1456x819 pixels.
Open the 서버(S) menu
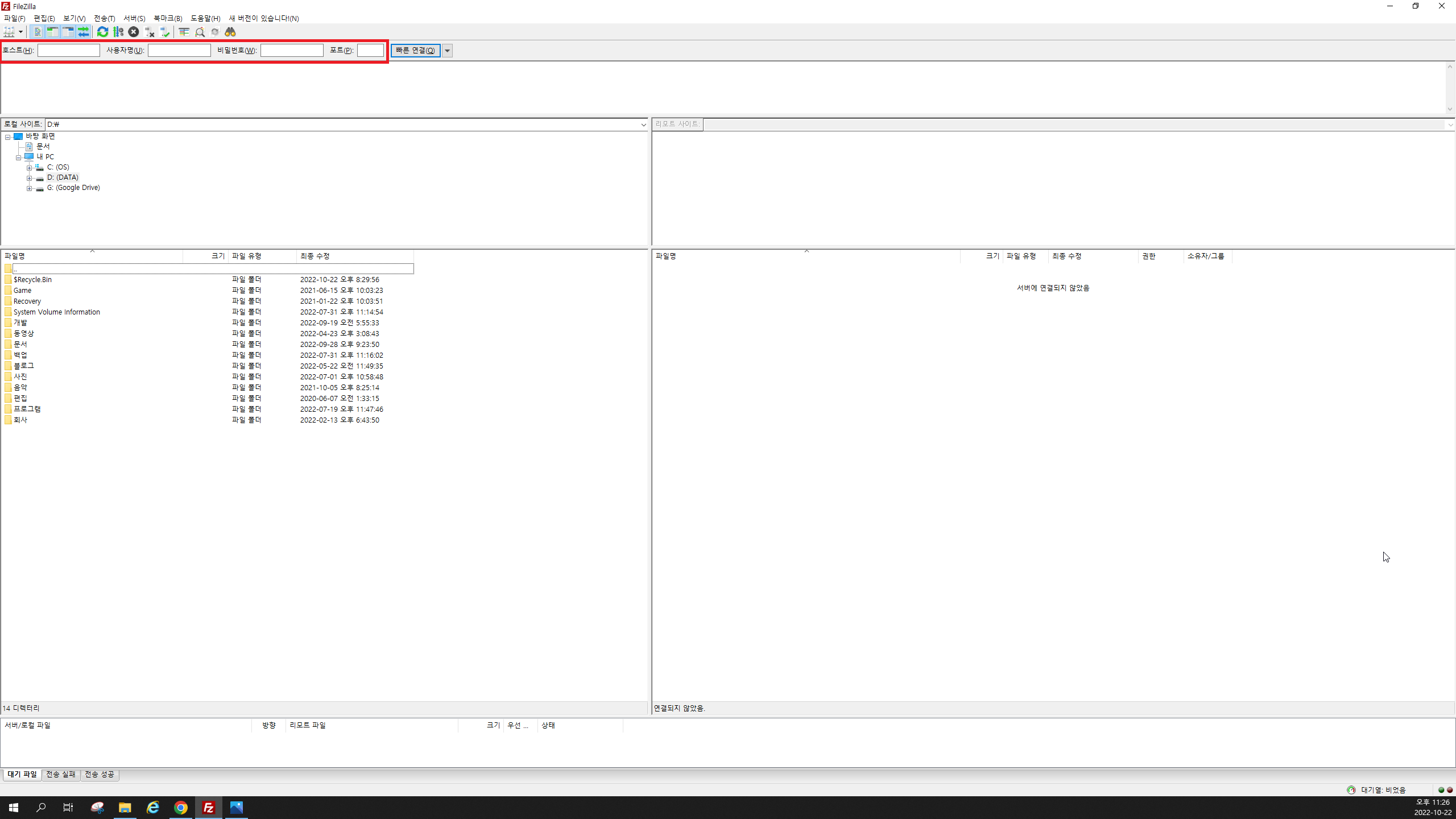134,18
